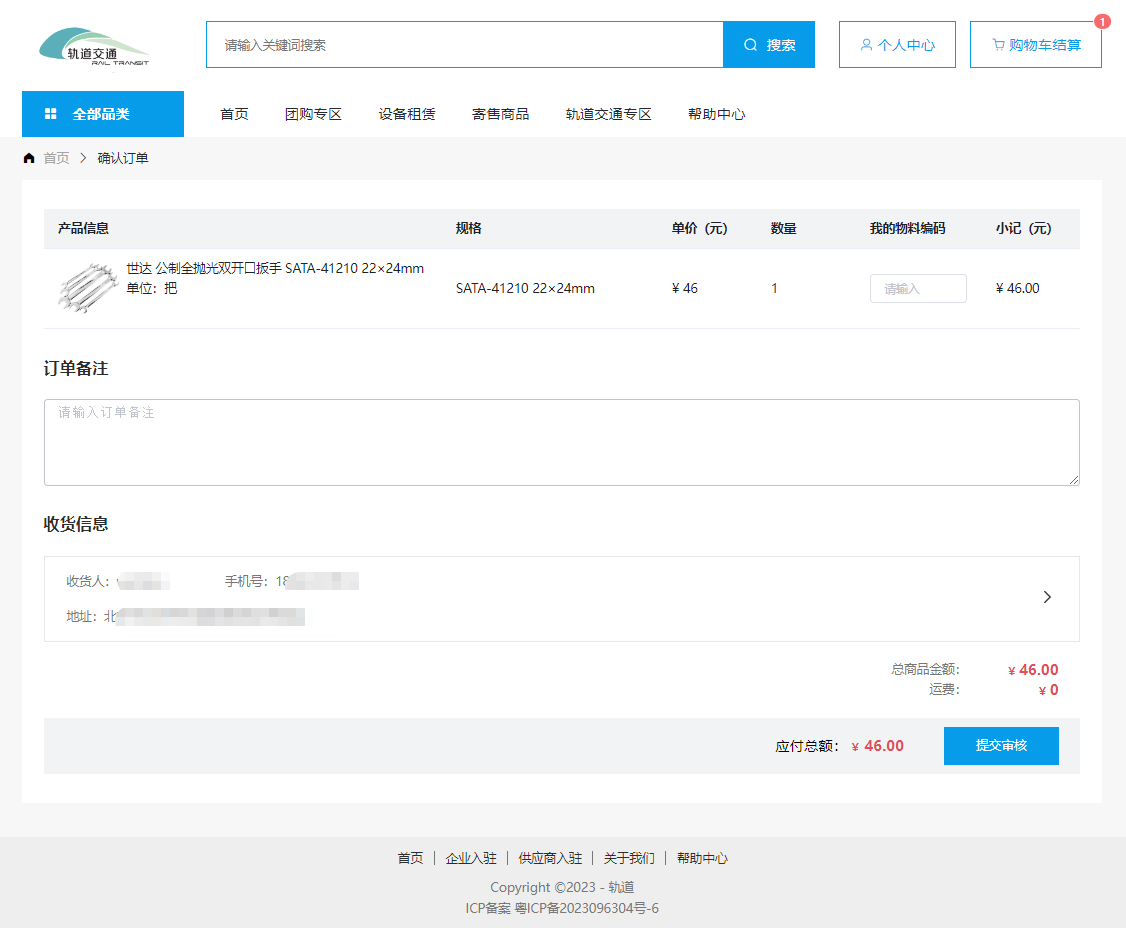This screenshot has height=928, width=1126.
Task: Open personal center via user icon
Action: (x=897, y=45)
